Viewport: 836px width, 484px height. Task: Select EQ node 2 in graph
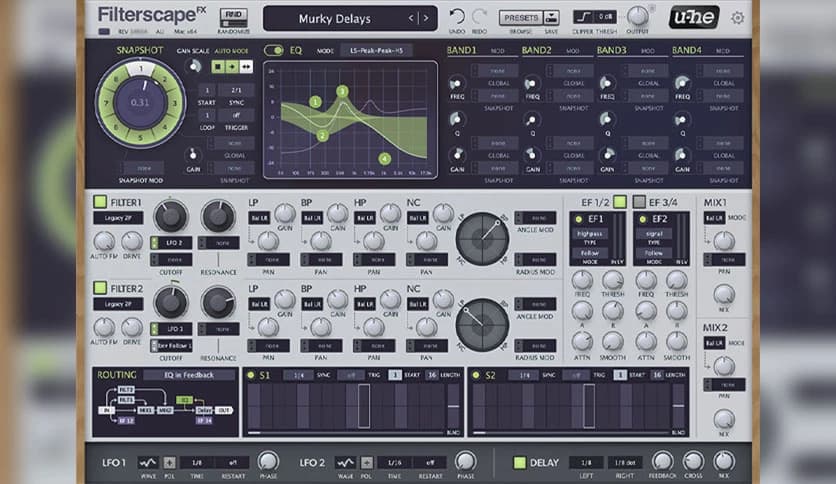click(322, 136)
